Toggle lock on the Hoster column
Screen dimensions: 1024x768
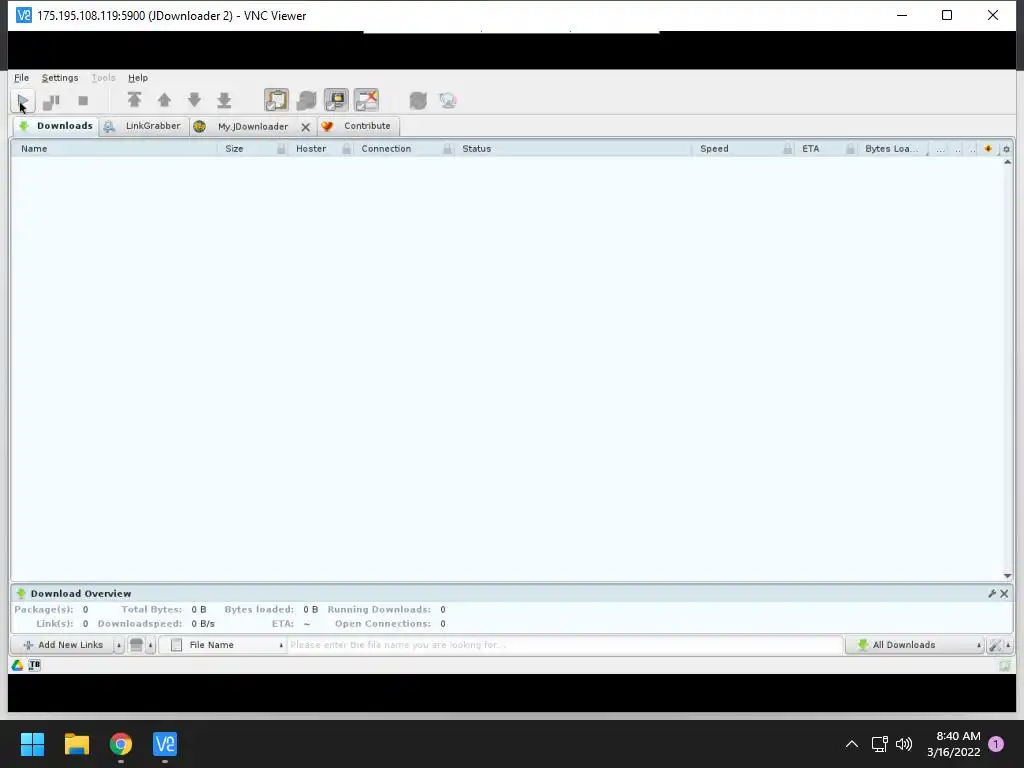tap(347, 149)
